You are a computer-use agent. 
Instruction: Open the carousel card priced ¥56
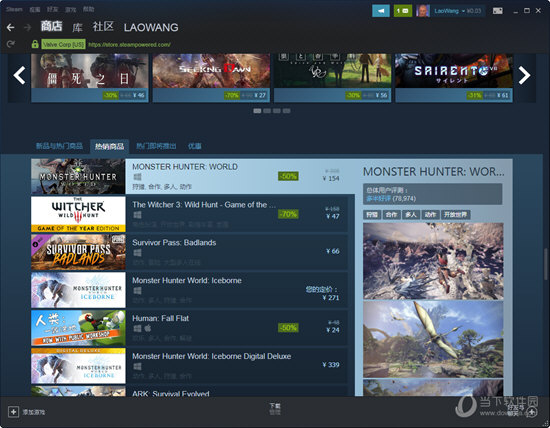click(333, 78)
